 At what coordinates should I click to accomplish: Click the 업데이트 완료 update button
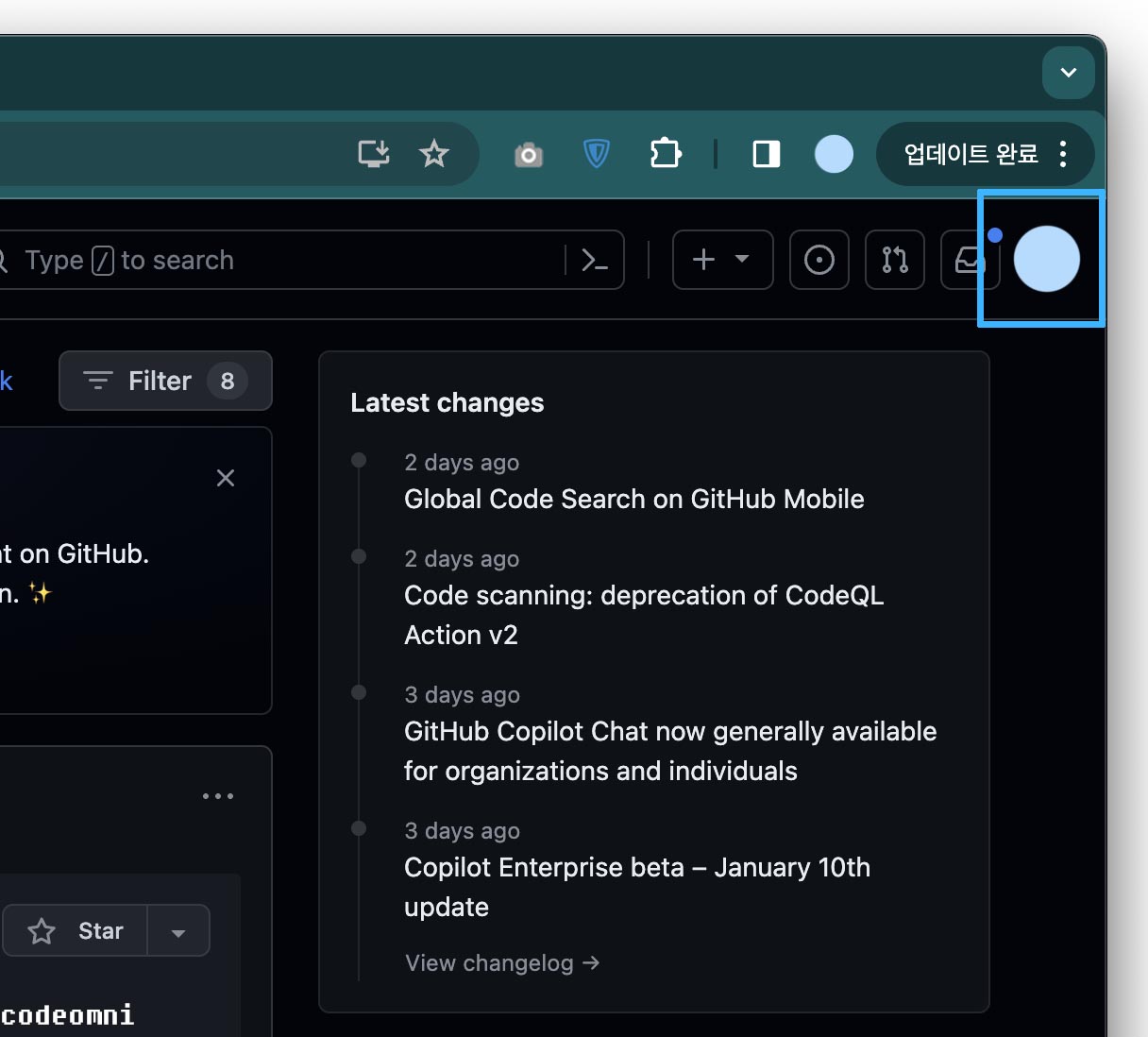[x=971, y=153]
